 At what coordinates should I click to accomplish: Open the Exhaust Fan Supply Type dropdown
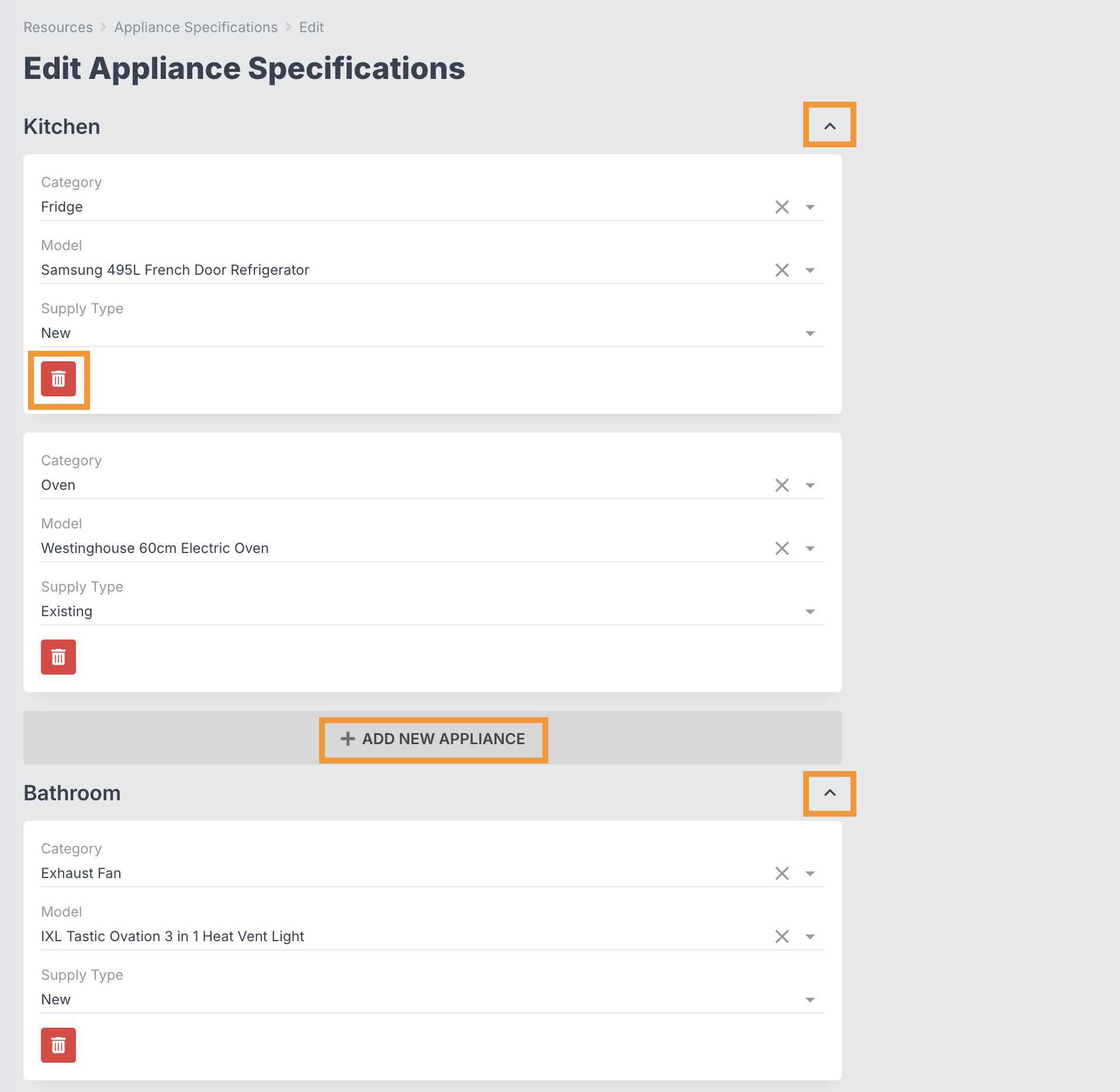point(810,1000)
